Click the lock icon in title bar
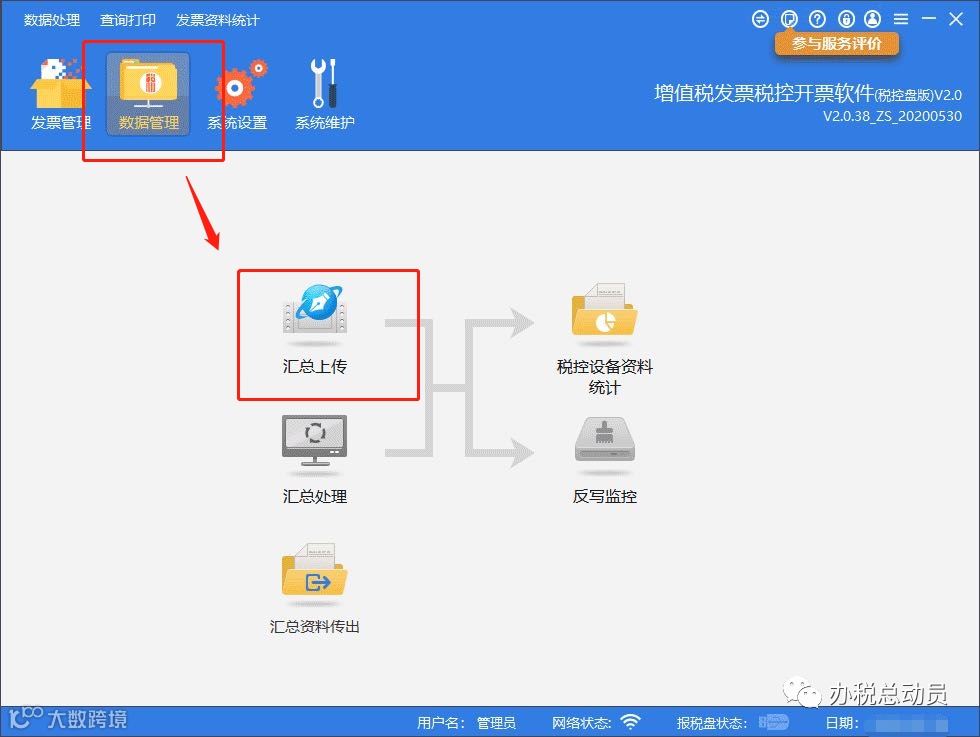980x737 pixels. click(846, 19)
